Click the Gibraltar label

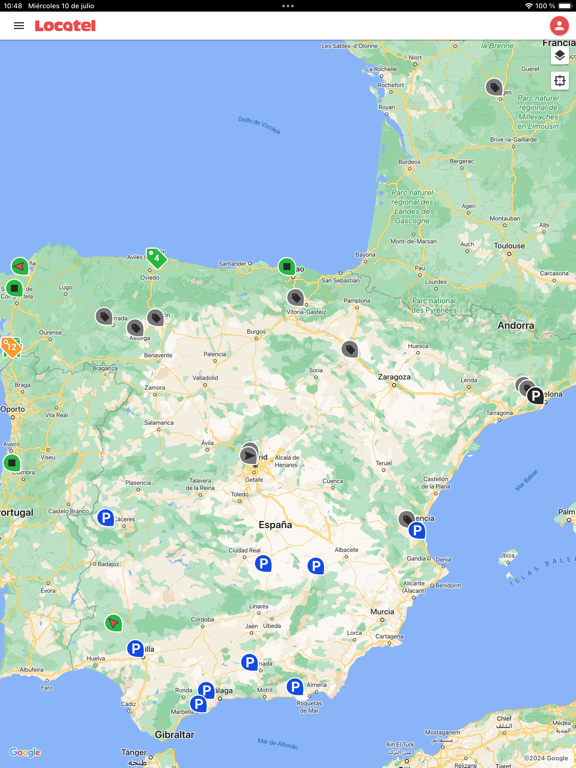[x=174, y=735]
